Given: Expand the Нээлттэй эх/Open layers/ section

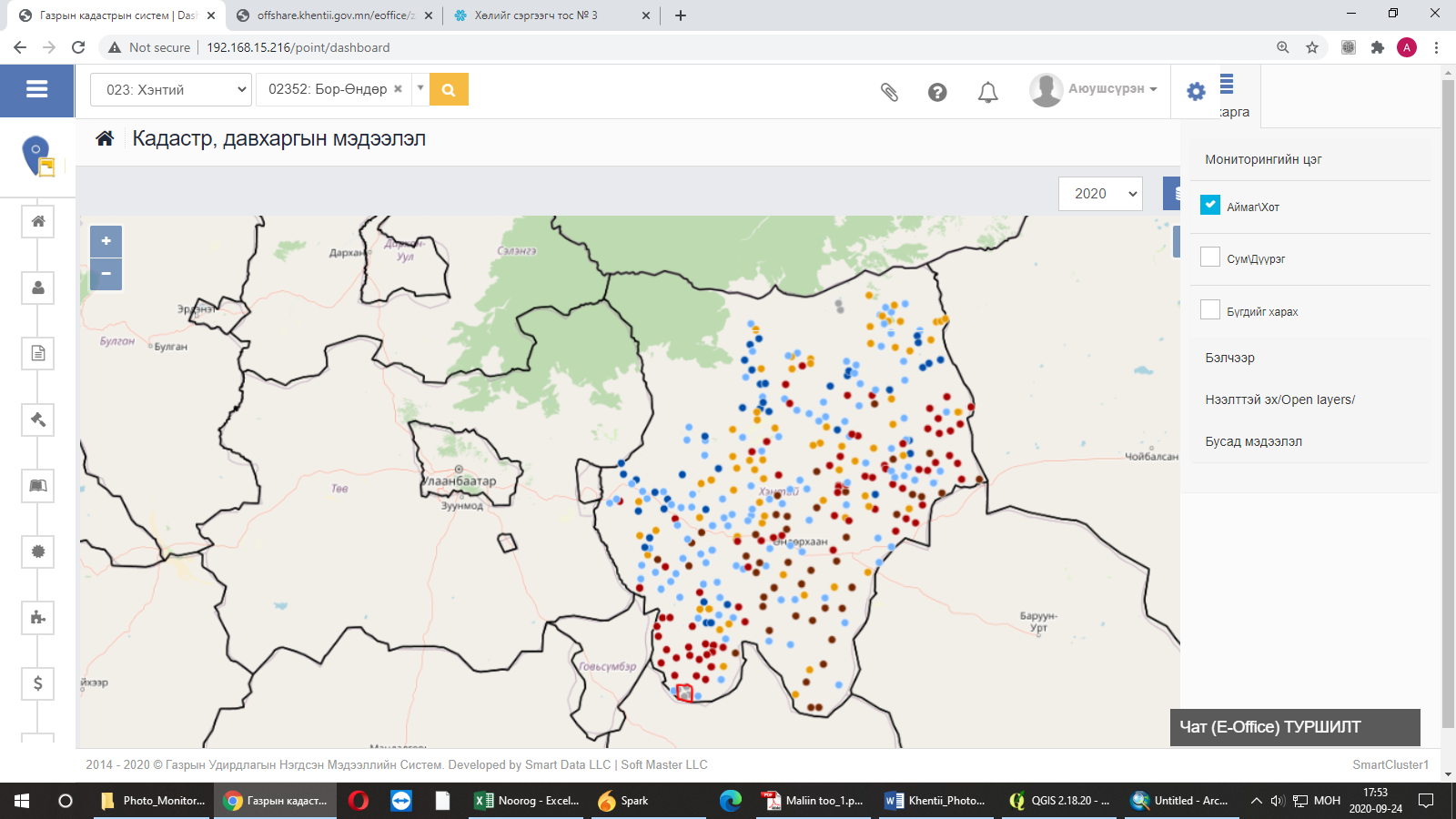Looking at the screenshot, I should [x=1279, y=399].
